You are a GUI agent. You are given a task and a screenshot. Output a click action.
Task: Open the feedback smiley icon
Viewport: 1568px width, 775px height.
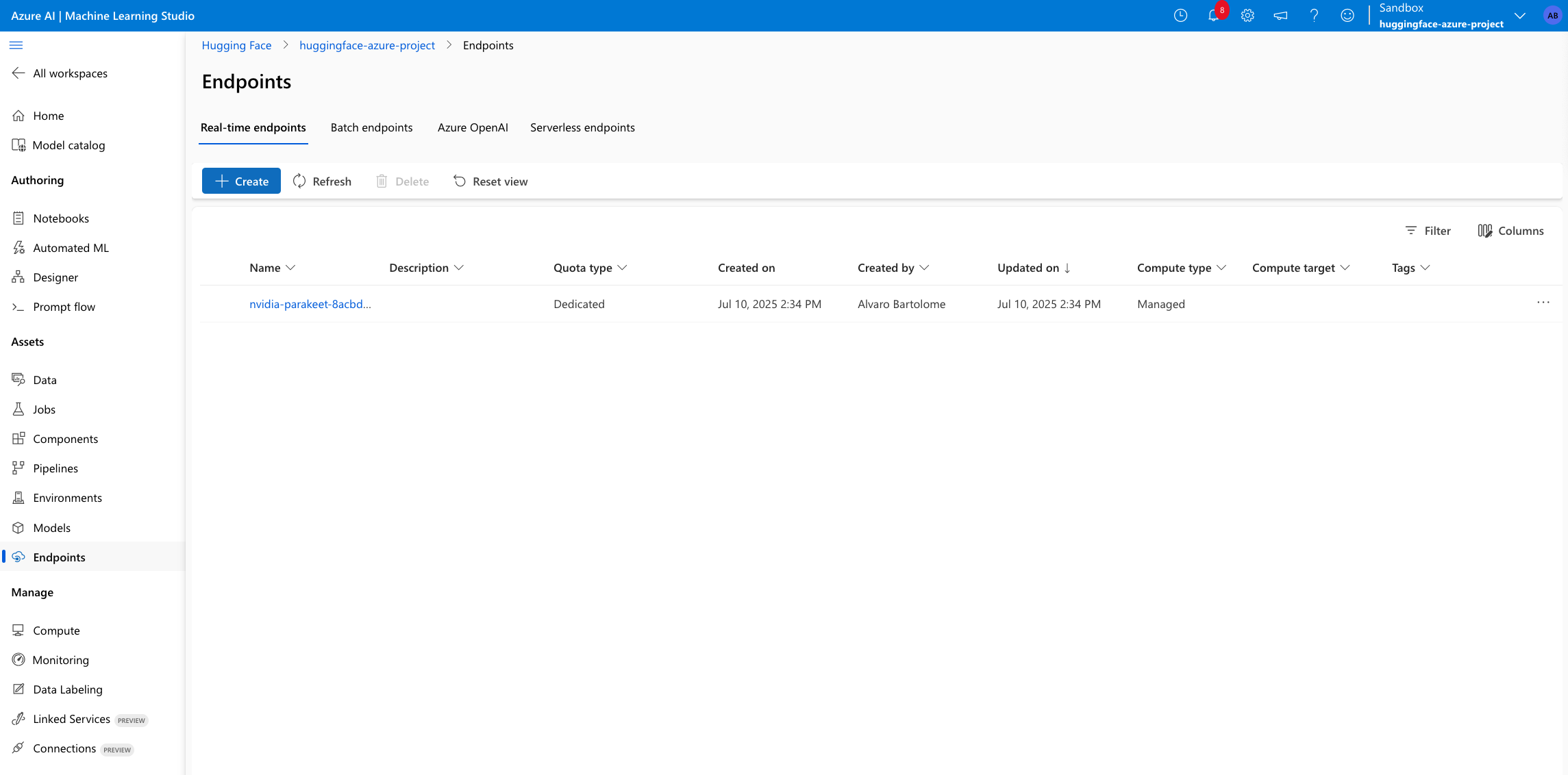1347,16
